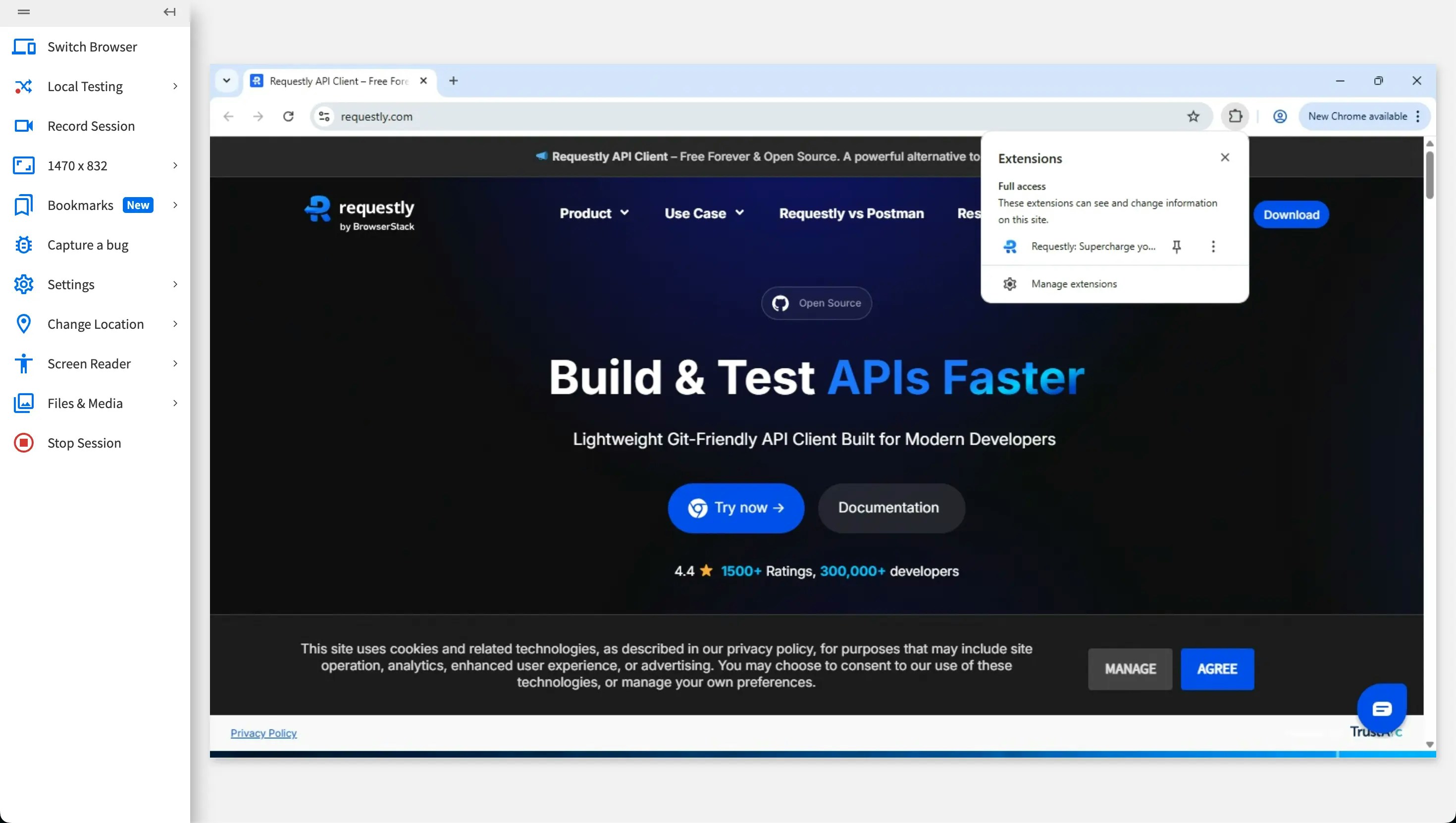
Task: Open the Local Testing panel
Action: [85, 86]
